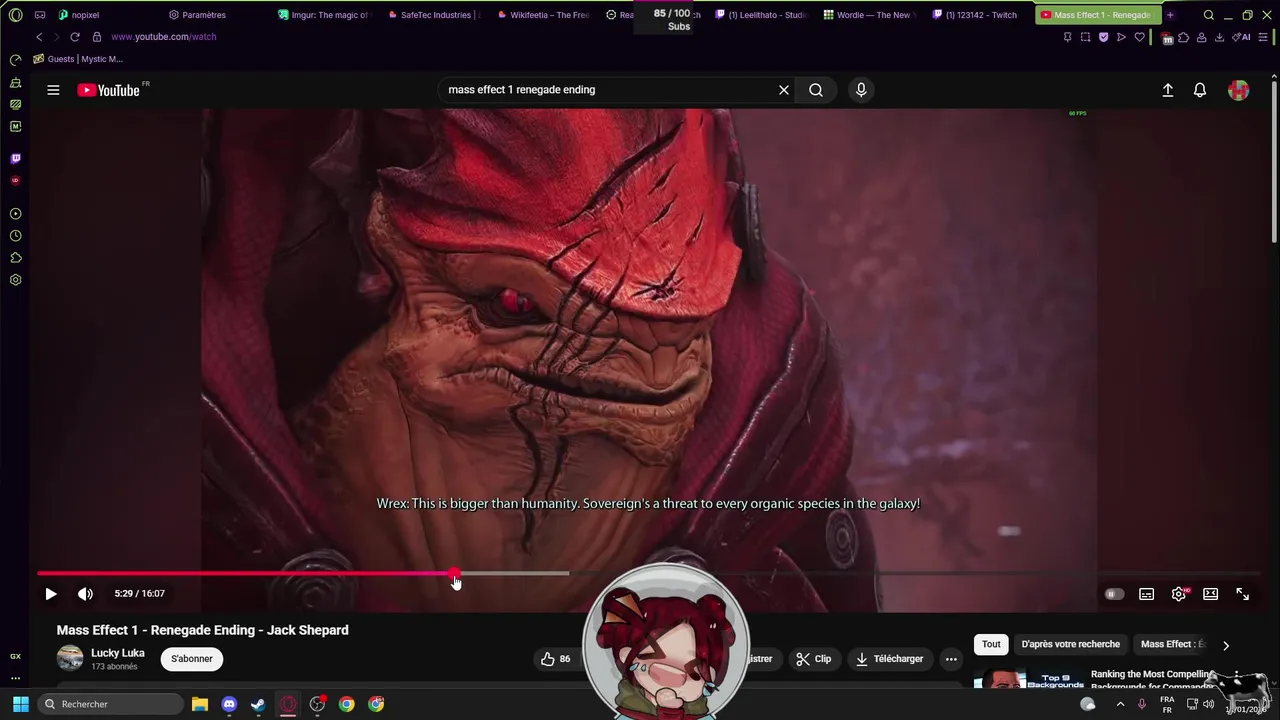
Task: Open a new browser tab with plus
Action: (1170, 15)
